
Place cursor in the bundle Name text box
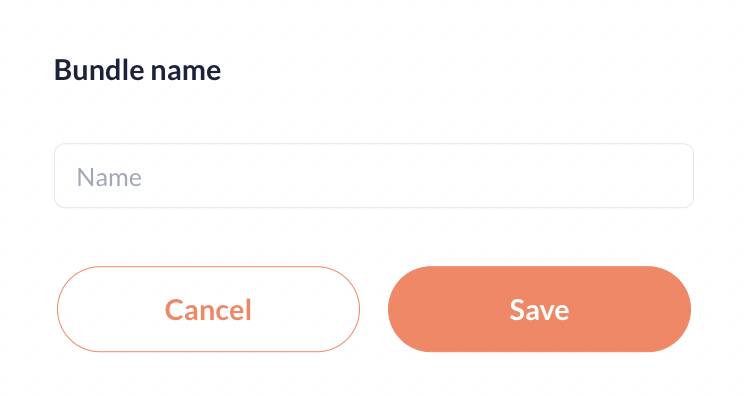pos(374,176)
